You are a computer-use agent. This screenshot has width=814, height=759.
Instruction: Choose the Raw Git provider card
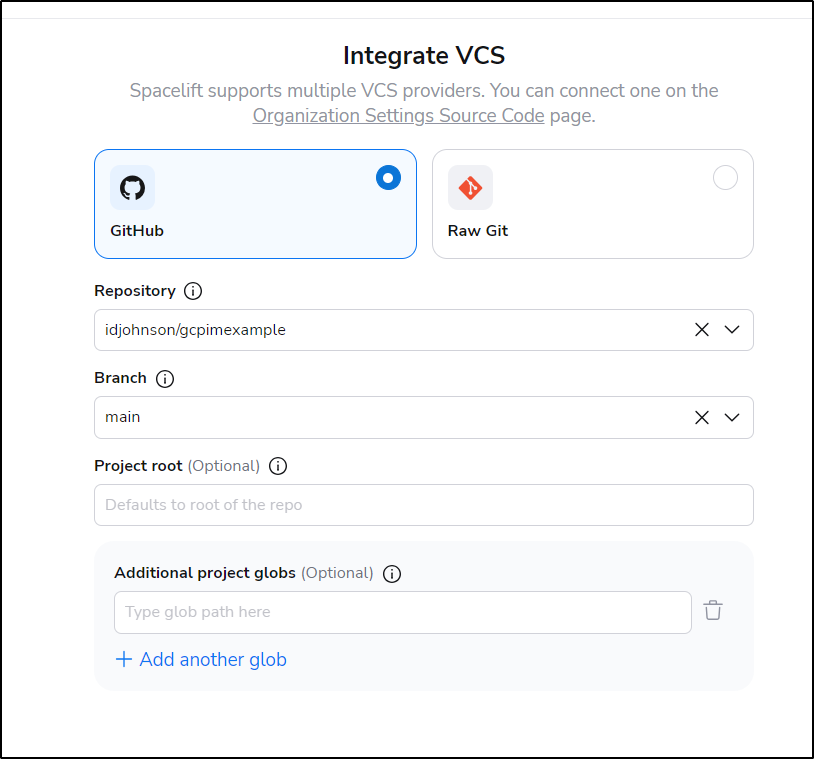tap(592, 204)
